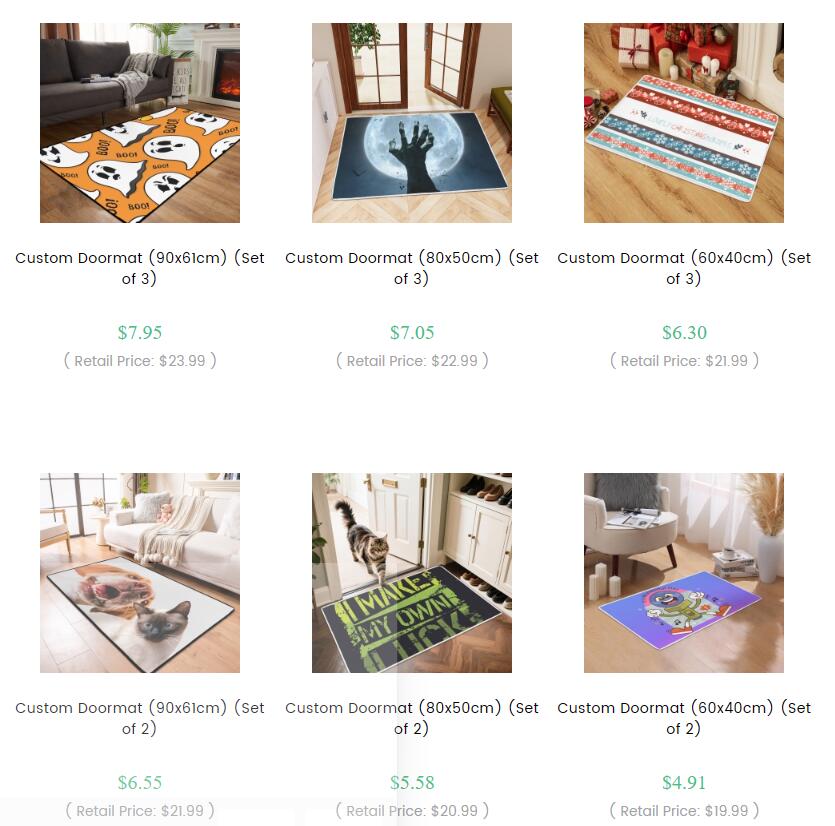This screenshot has height=826, width=835.
Task: Click the $6.30 price
Action: point(684,333)
